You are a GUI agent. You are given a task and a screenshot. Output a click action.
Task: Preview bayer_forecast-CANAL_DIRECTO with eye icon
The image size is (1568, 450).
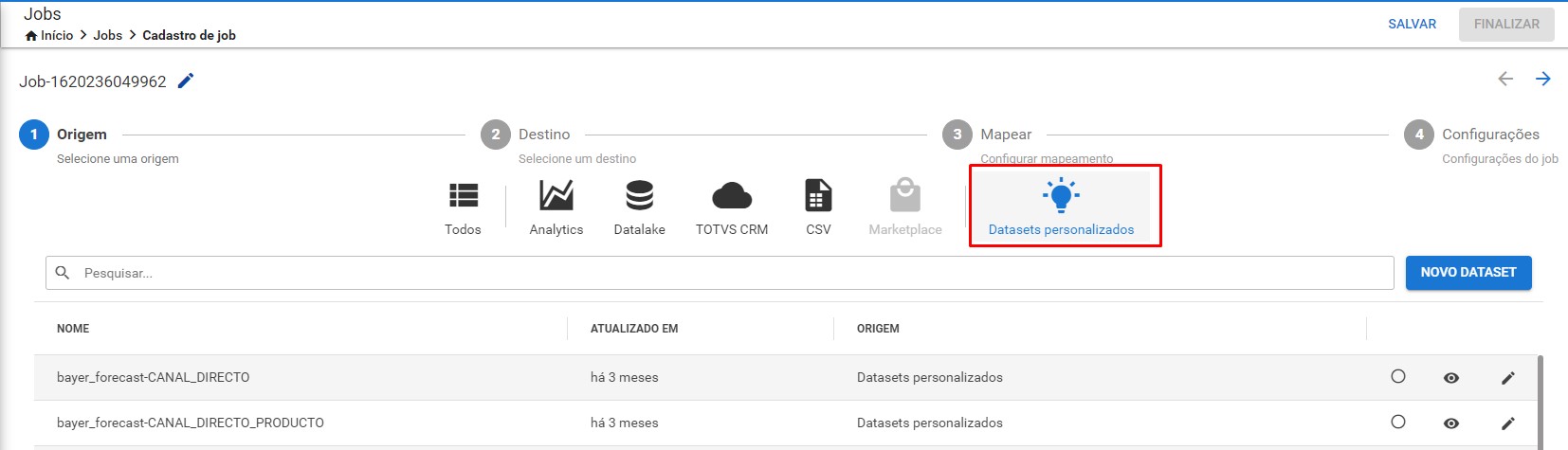1451,378
